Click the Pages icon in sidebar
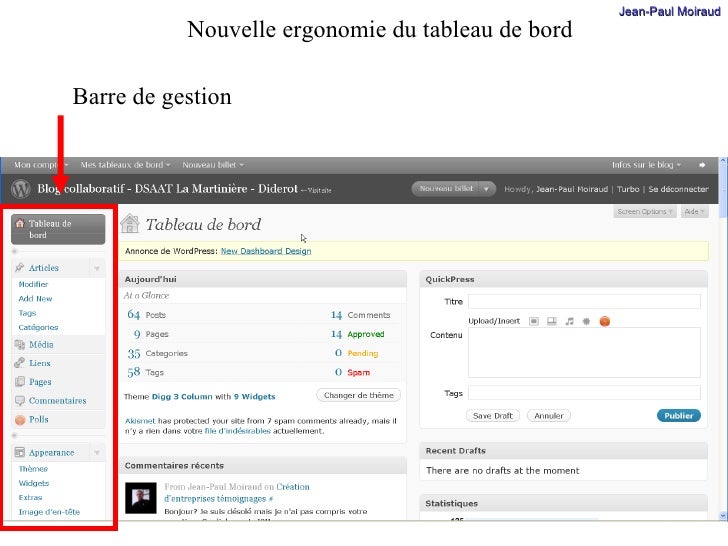This screenshot has height=546, width=728. [20, 382]
